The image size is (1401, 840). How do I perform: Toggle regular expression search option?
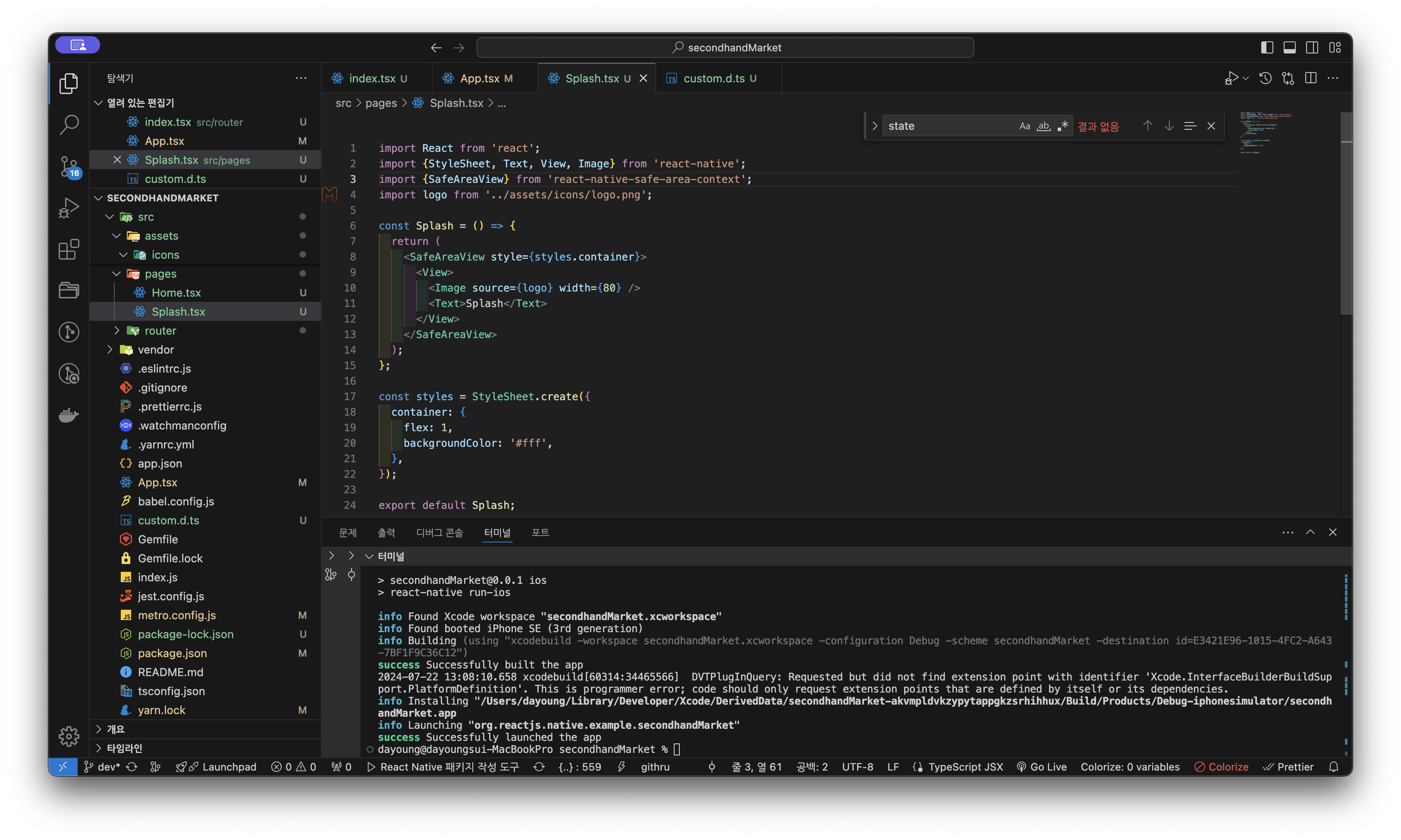click(x=1062, y=125)
